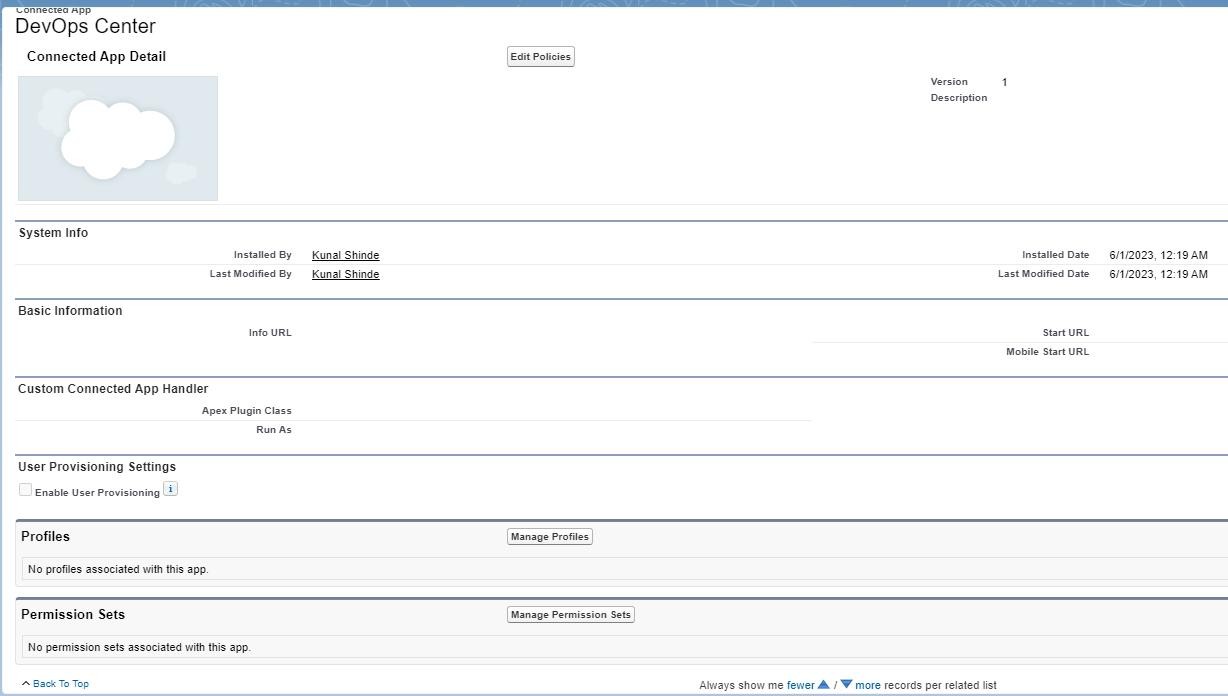Screen dimensions: 1228x696
Task: Click the Back To Top arrow icon
Action: (26, 684)
